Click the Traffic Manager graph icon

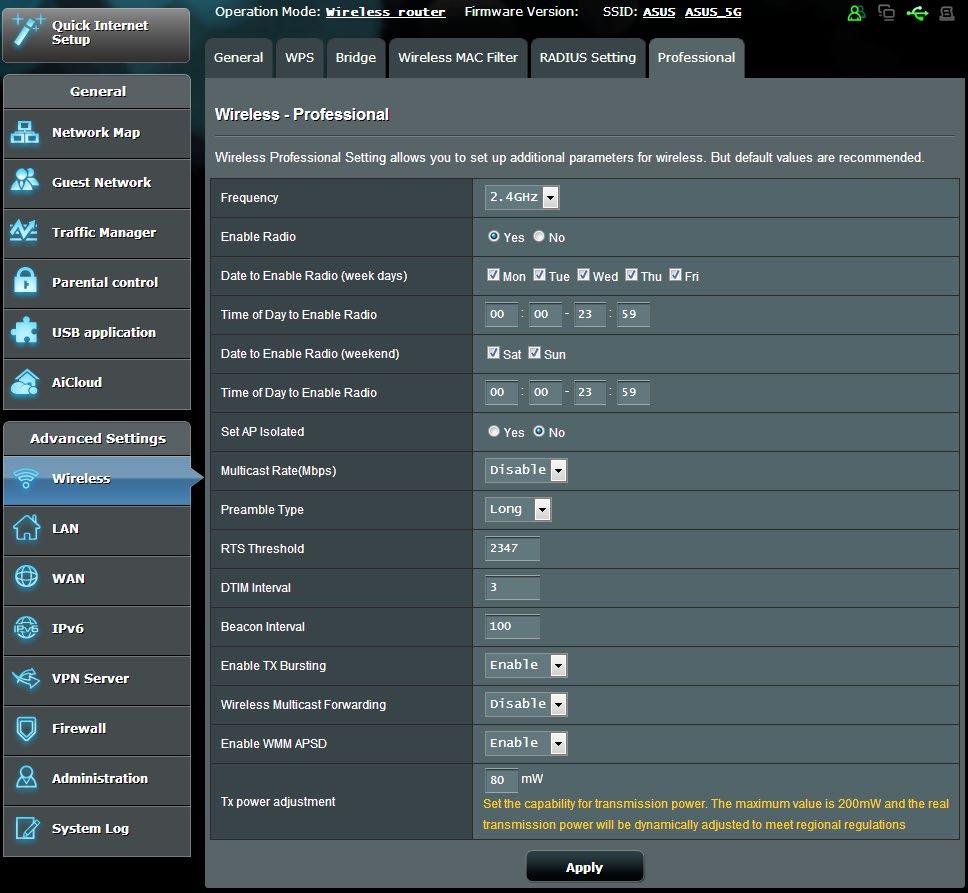[24, 231]
